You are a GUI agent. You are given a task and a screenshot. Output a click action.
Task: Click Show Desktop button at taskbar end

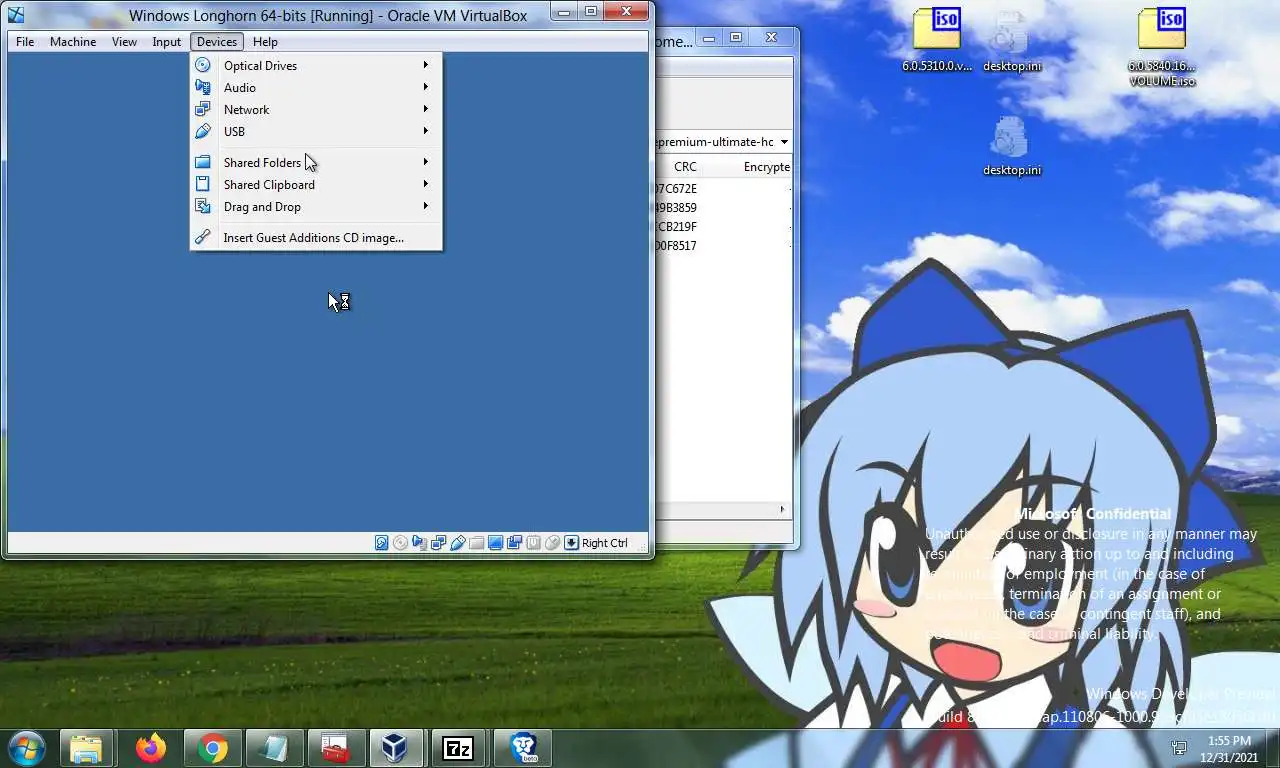(1273, 748)
